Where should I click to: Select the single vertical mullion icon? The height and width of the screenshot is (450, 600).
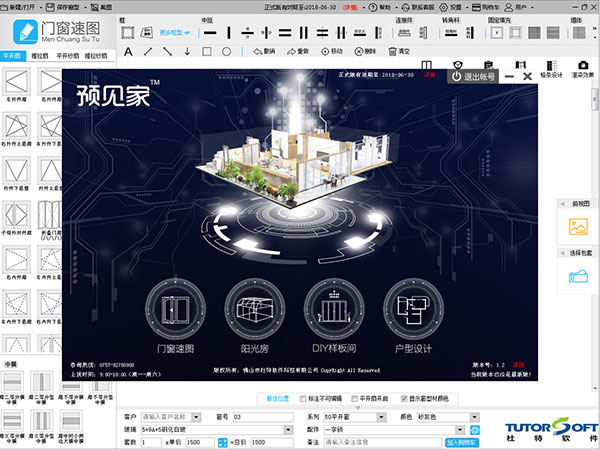click(x=229, y=33)
